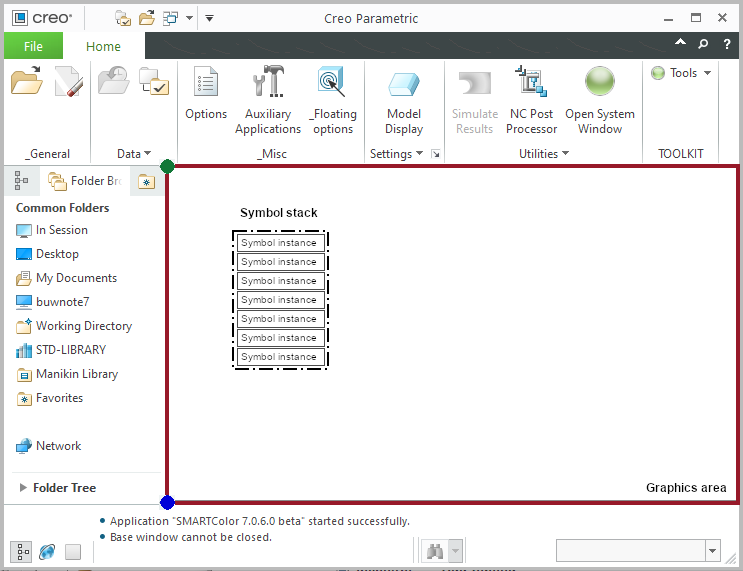Click the blue corner handle of graphics area
This screenshot has height=571, width=743.
coord(167,502)
